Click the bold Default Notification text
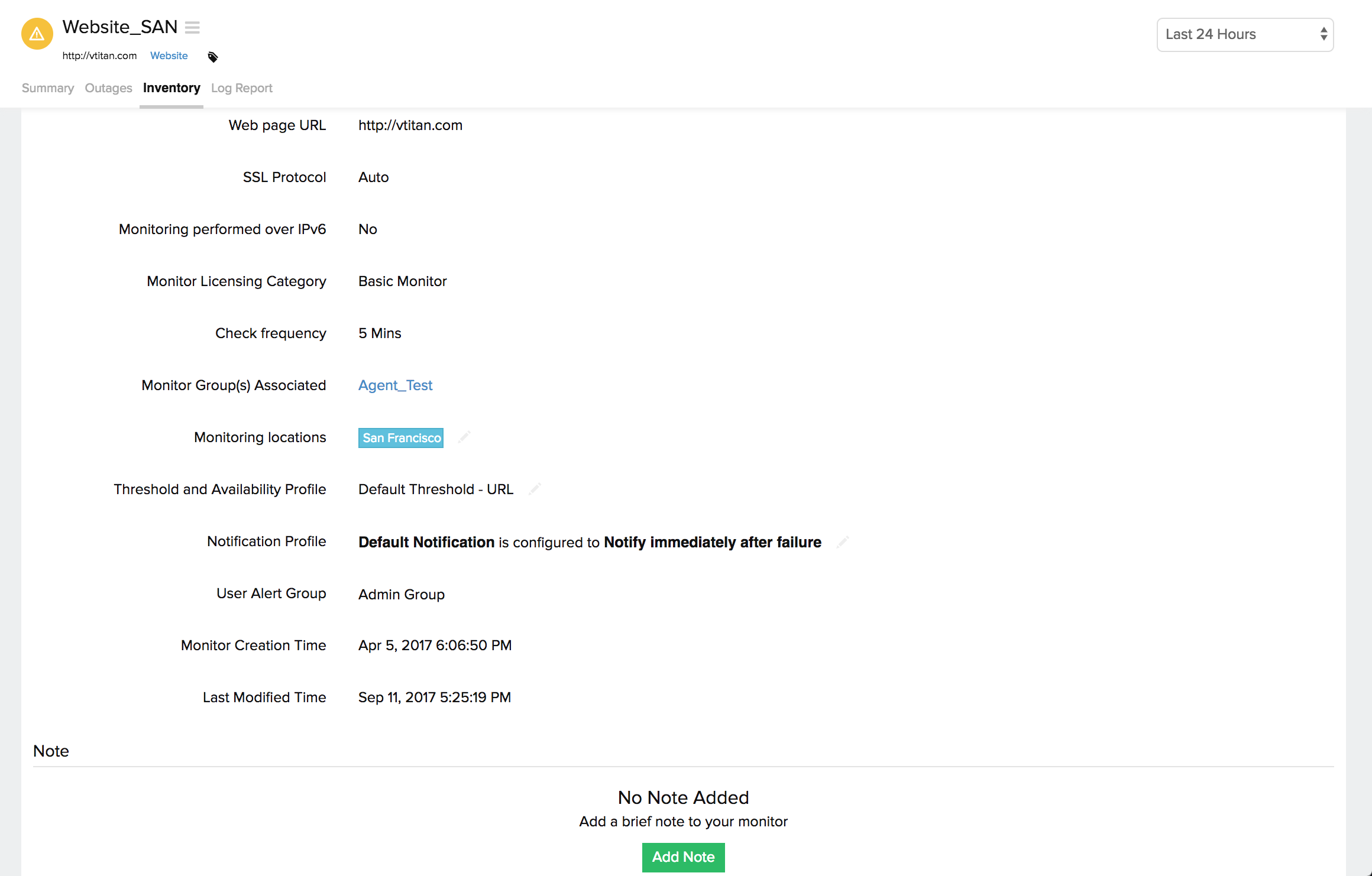 pos(426,542)
